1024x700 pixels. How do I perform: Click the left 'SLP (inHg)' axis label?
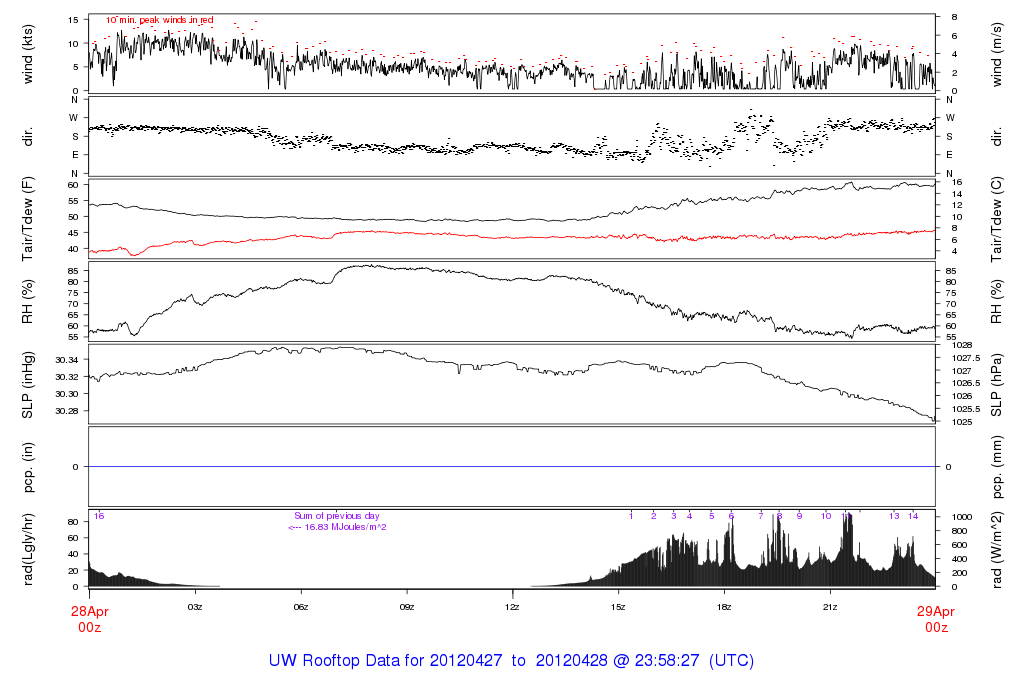click(x=28, y=383)
